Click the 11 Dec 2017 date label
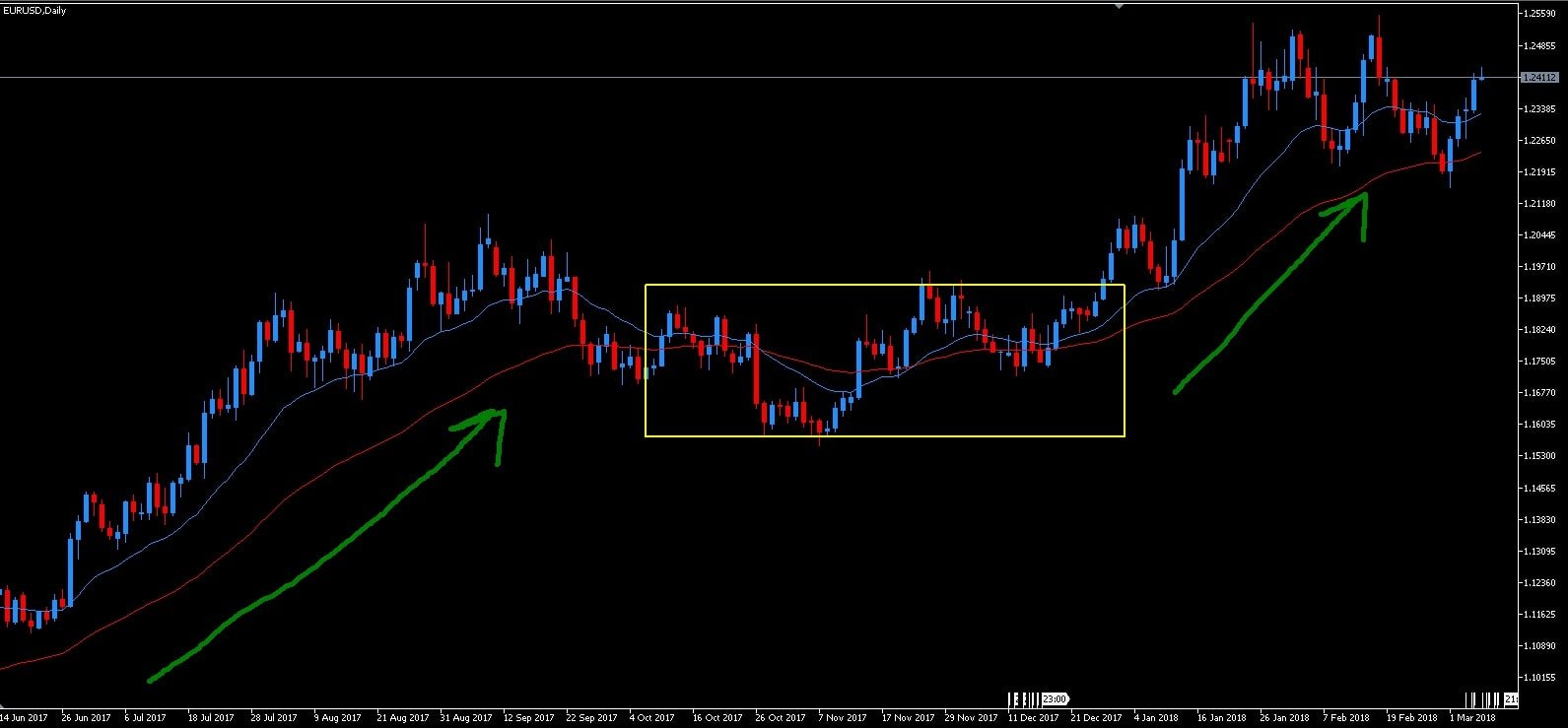 coord(1034,717)
